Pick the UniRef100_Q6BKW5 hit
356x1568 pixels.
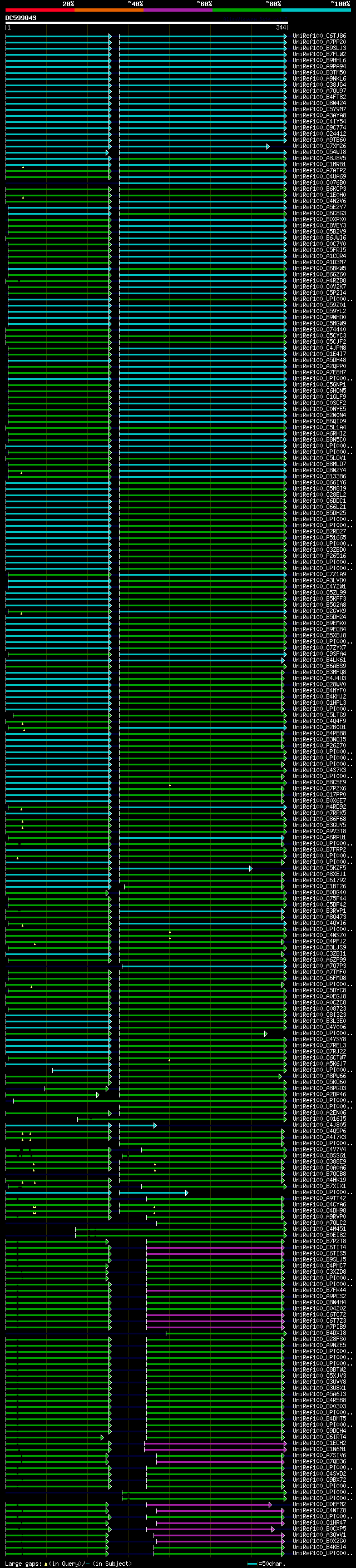click(319, 269)
